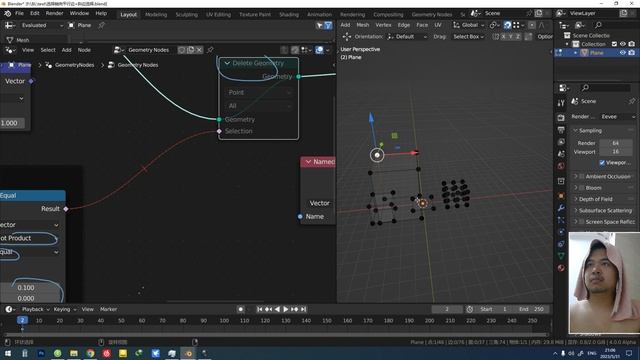Open the Material properties tab icon
This screenshot has height=360, width=640.
click(561, 268)
